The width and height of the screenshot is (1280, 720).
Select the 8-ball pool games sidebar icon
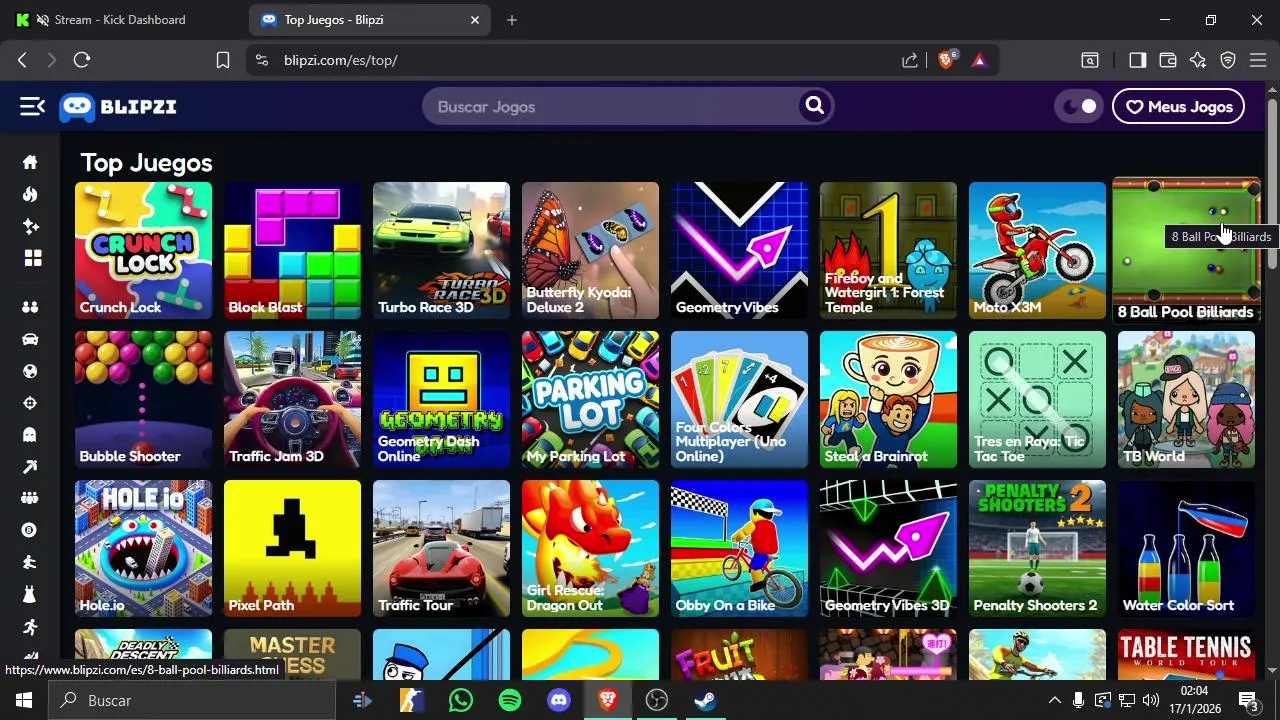[30, 530]
